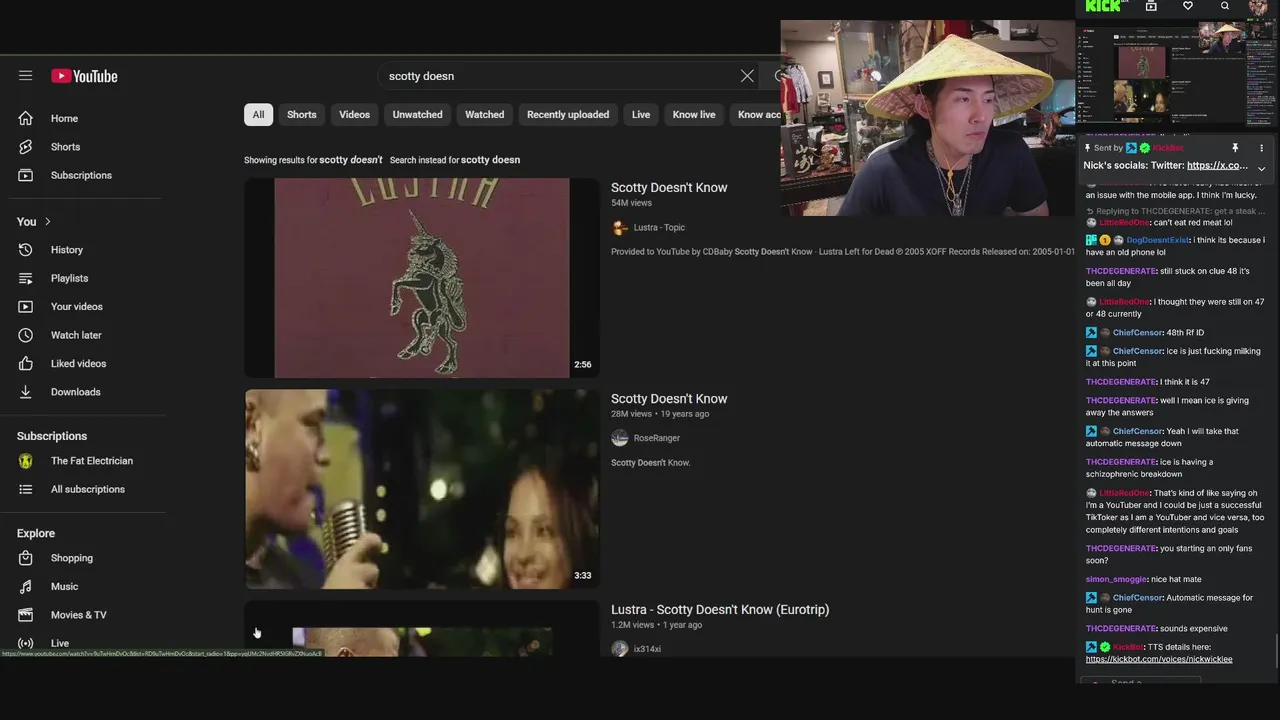Go to Subscriptions in the sidebar
Viewport: 1280px width, 720px height.
[83, 175]
